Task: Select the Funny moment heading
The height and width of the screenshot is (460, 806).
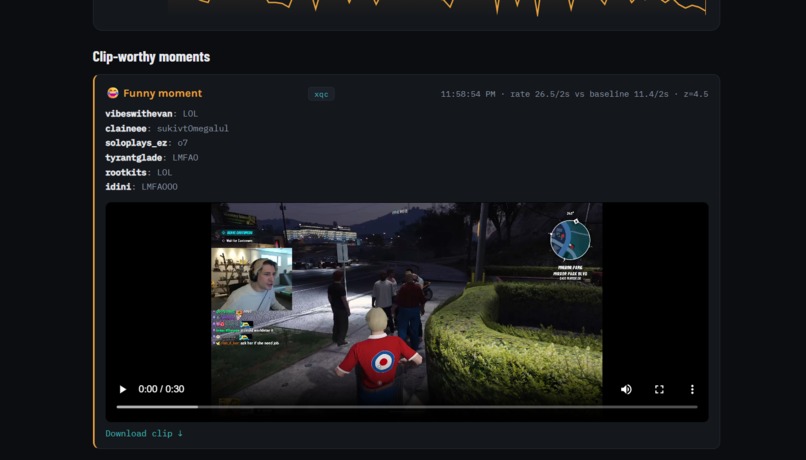Action: point(162,93)
